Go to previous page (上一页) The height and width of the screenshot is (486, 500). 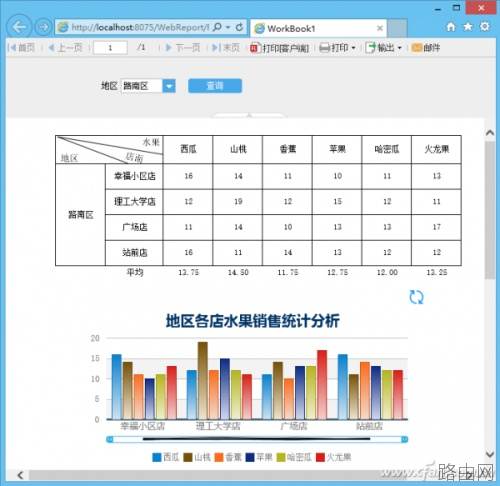65,48
